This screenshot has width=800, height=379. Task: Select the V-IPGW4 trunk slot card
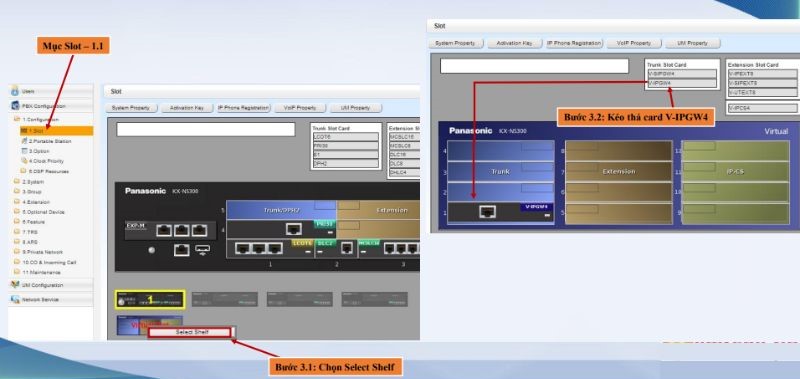click(682, 83)
